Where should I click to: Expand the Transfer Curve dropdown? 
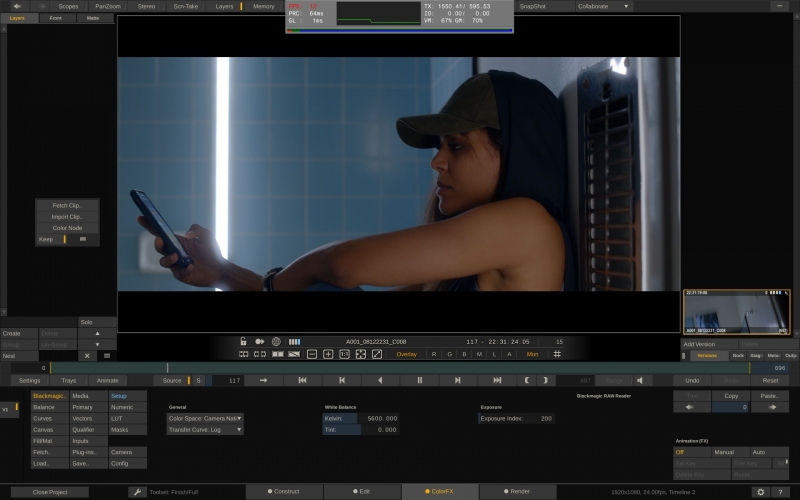[x=205, y=429]
